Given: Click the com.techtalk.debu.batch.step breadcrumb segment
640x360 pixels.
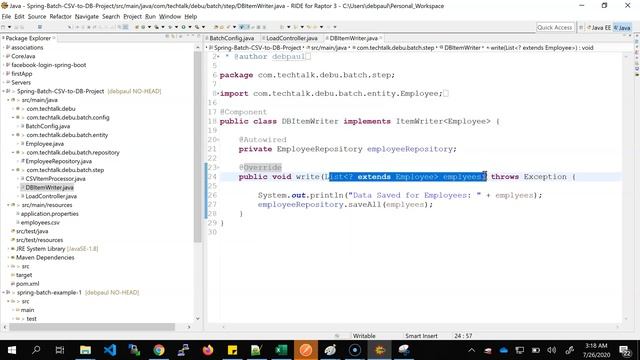Looking at the screenshot, I should click(396, 48).
